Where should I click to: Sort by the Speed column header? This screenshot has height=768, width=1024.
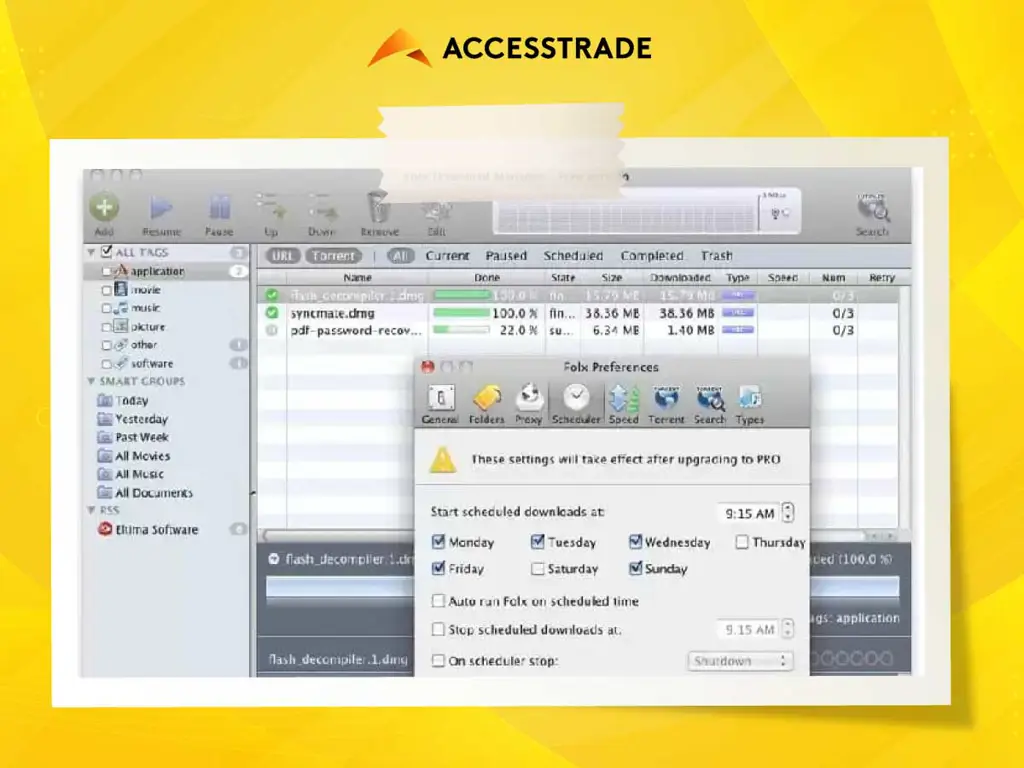pyautogui.click(x=782, y=278)
